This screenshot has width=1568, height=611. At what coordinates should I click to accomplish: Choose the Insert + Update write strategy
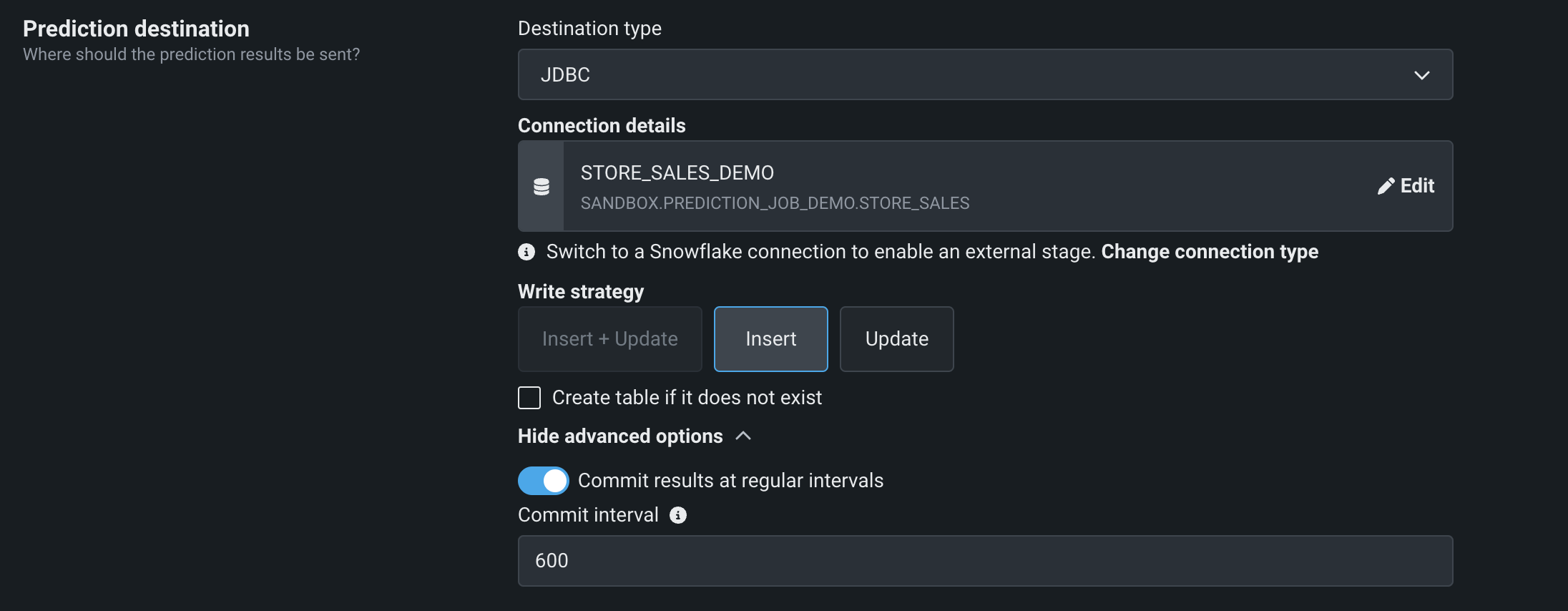(609, 339)
